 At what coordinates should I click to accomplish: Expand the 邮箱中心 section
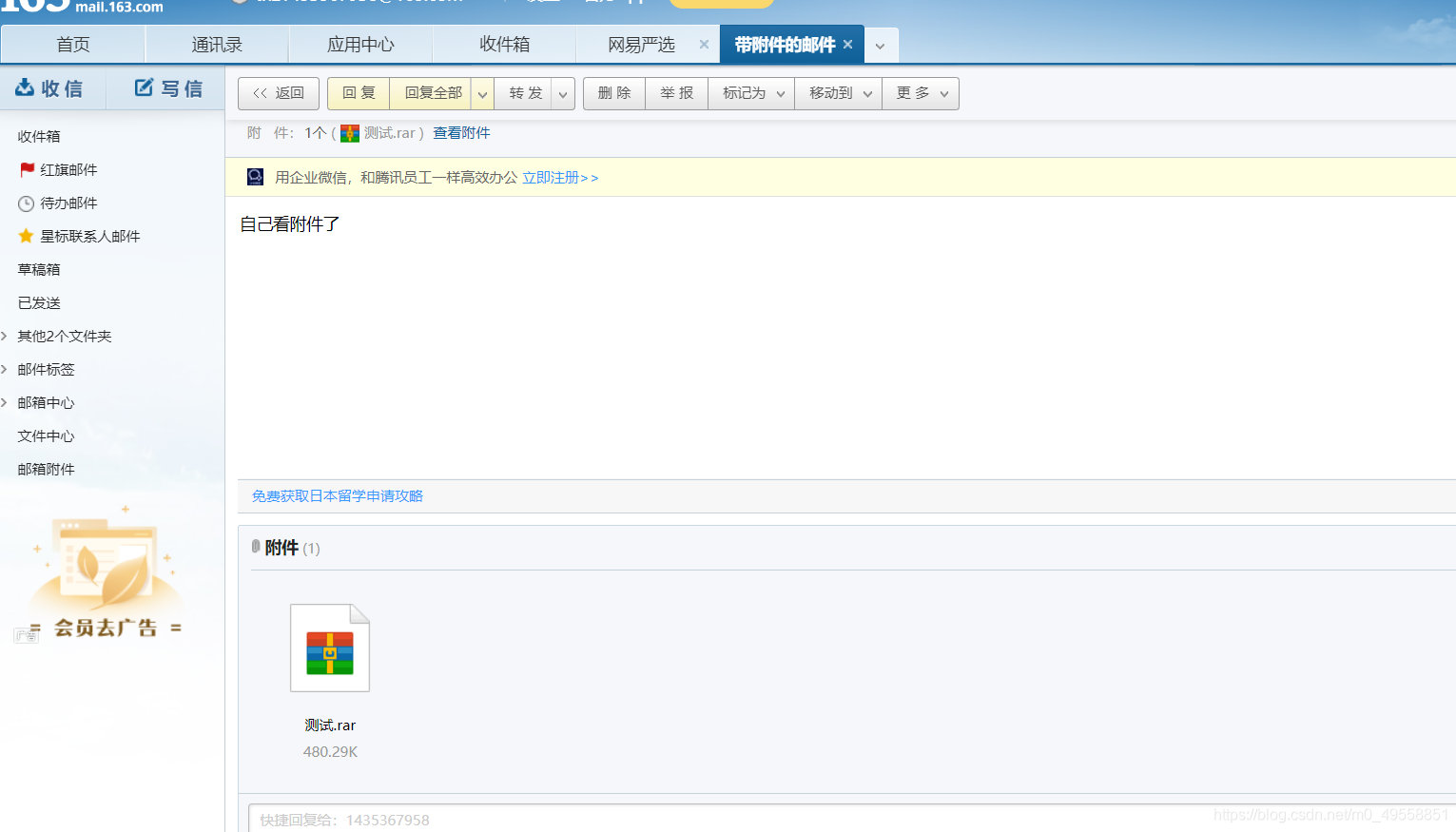[5, 402]
